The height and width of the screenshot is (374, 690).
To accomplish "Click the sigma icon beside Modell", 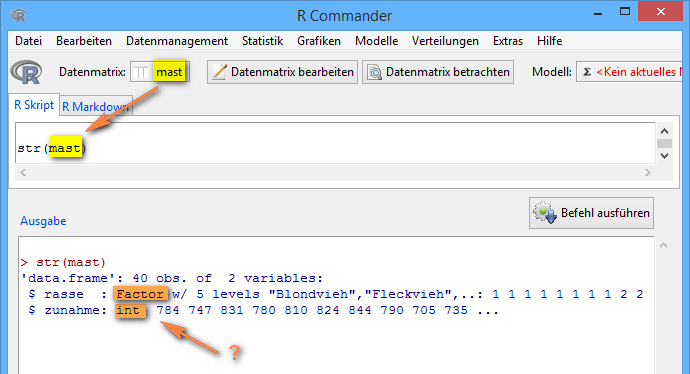I will pos(587,72).
